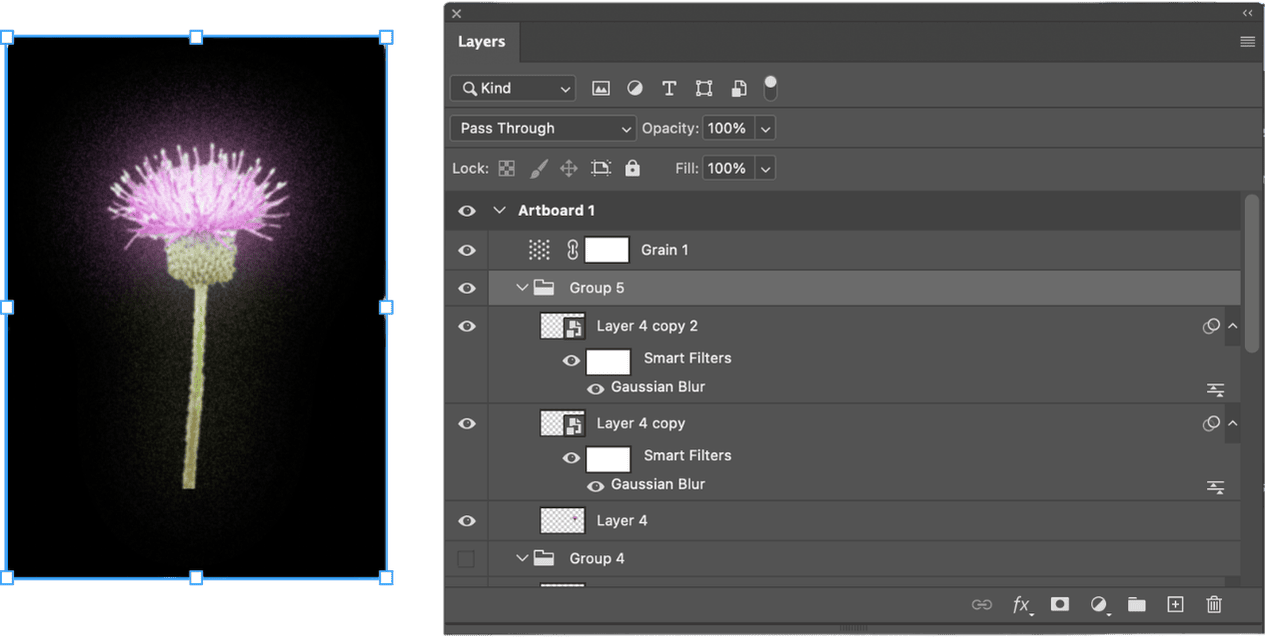Filter for shape layers icon

click(704, 88)
